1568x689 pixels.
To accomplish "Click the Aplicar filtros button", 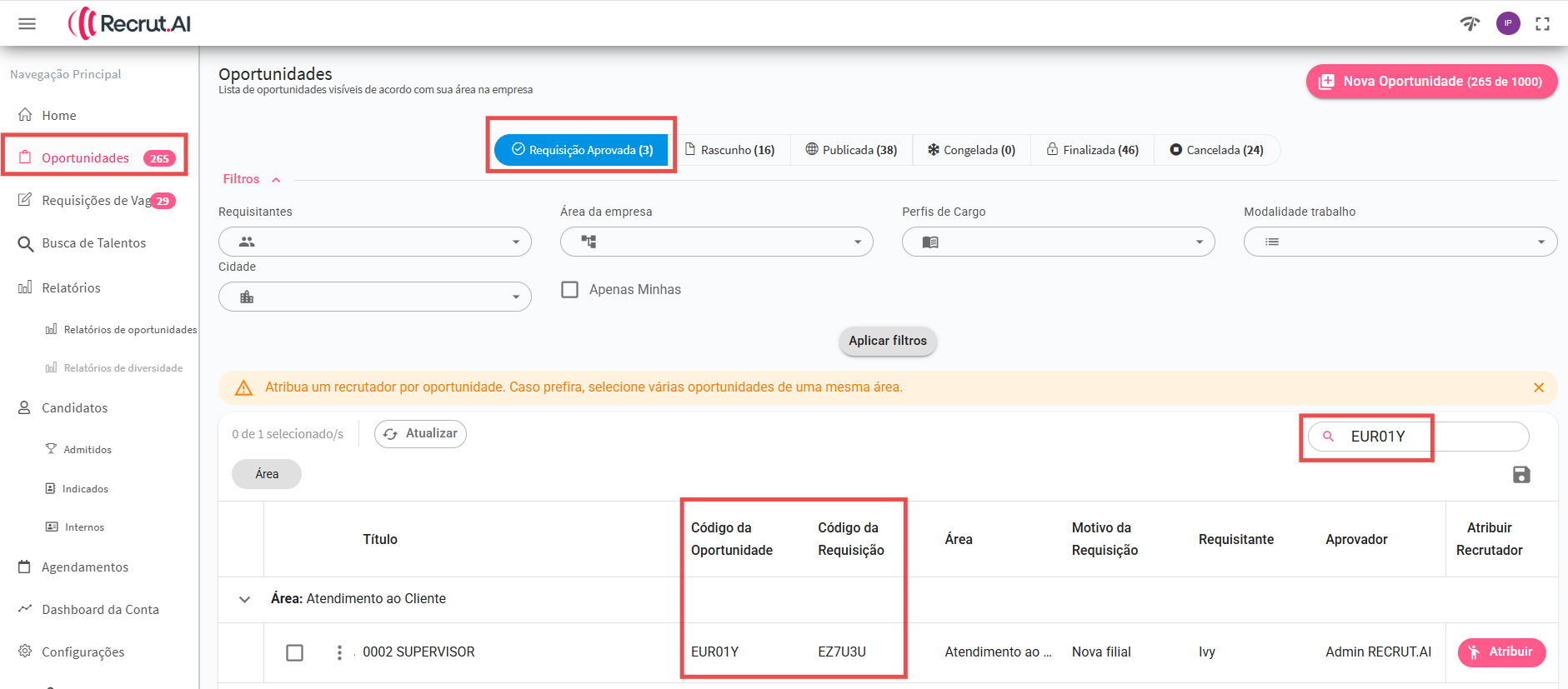I will pyautogui.click(x=887, y=341).
